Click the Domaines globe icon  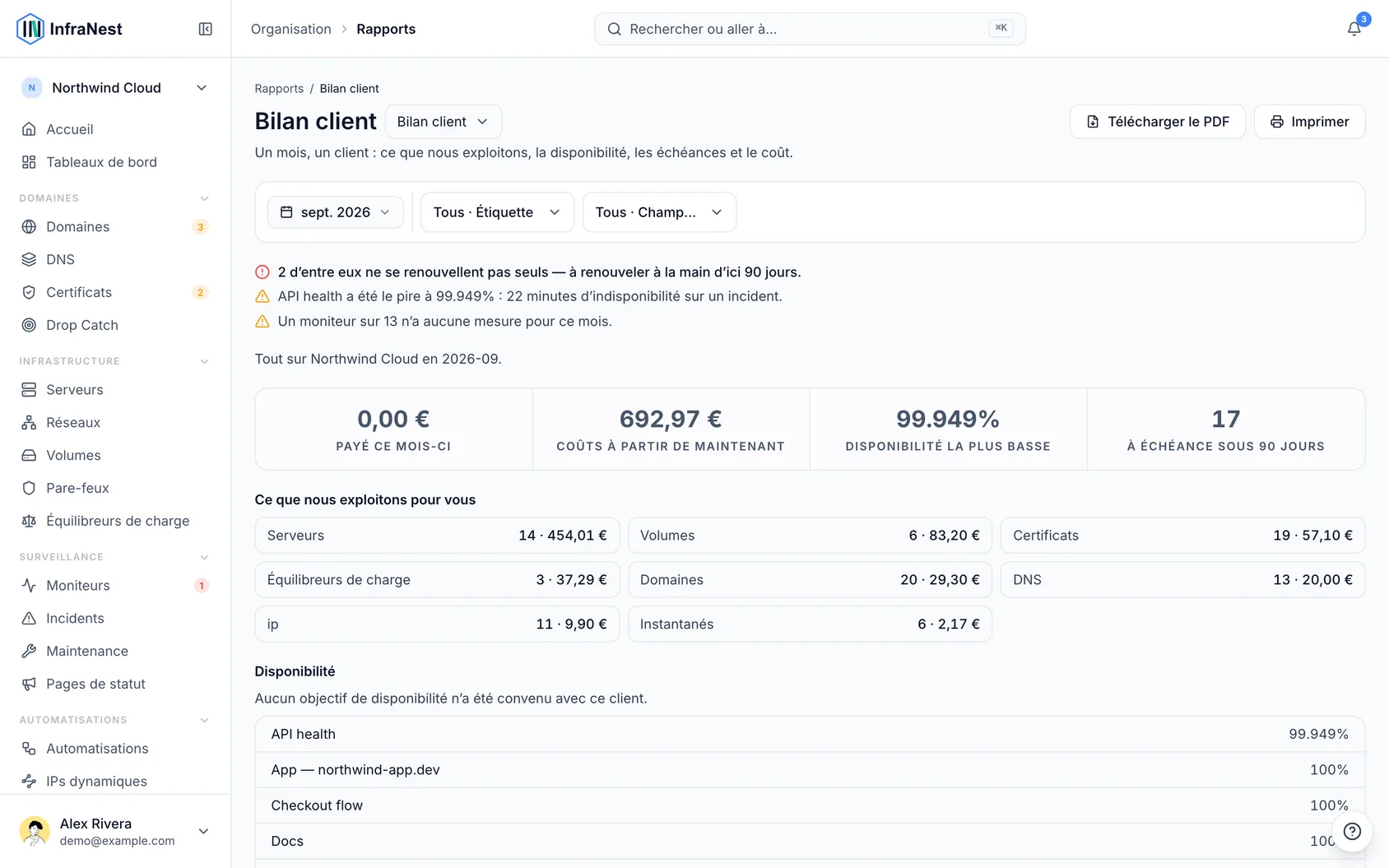(x=29, y=226)
